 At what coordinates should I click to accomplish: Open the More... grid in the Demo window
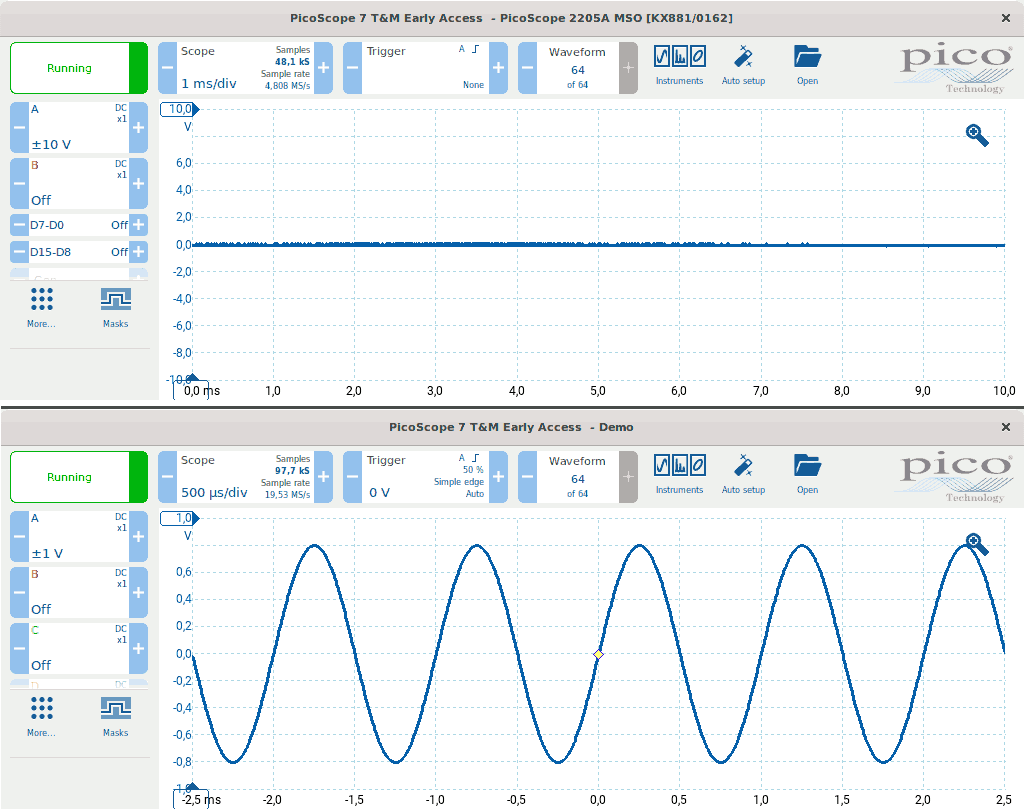point(41,716)
